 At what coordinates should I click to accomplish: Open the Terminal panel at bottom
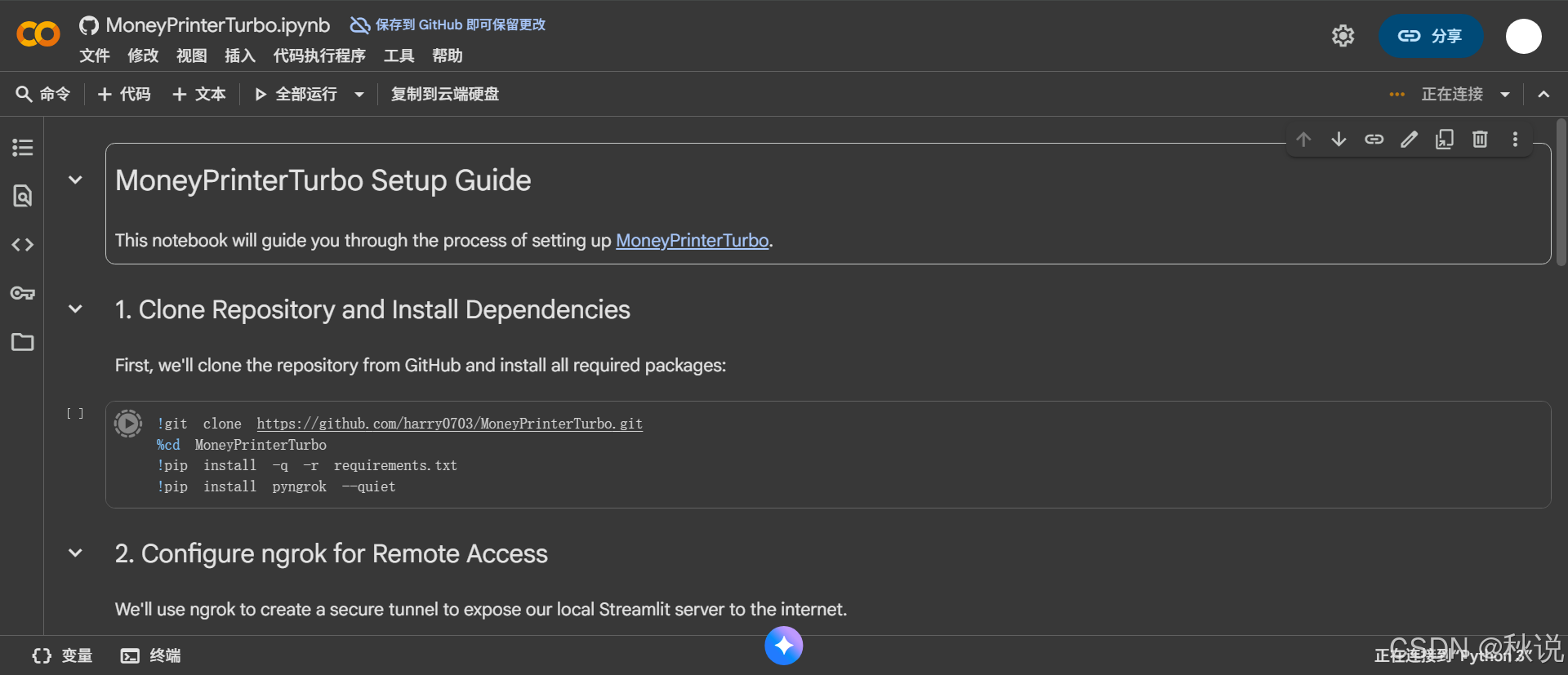pos(151,655)
